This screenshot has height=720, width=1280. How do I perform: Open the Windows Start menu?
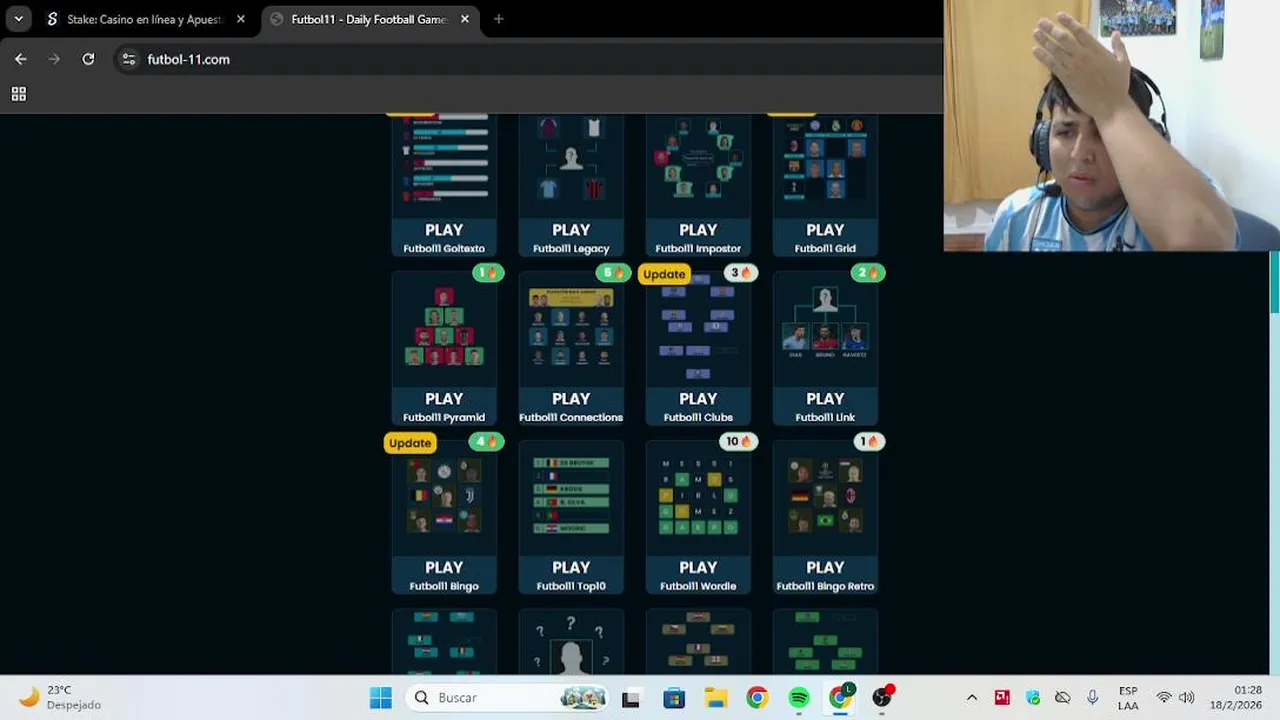pyautogui.click(x=381, y=698)
